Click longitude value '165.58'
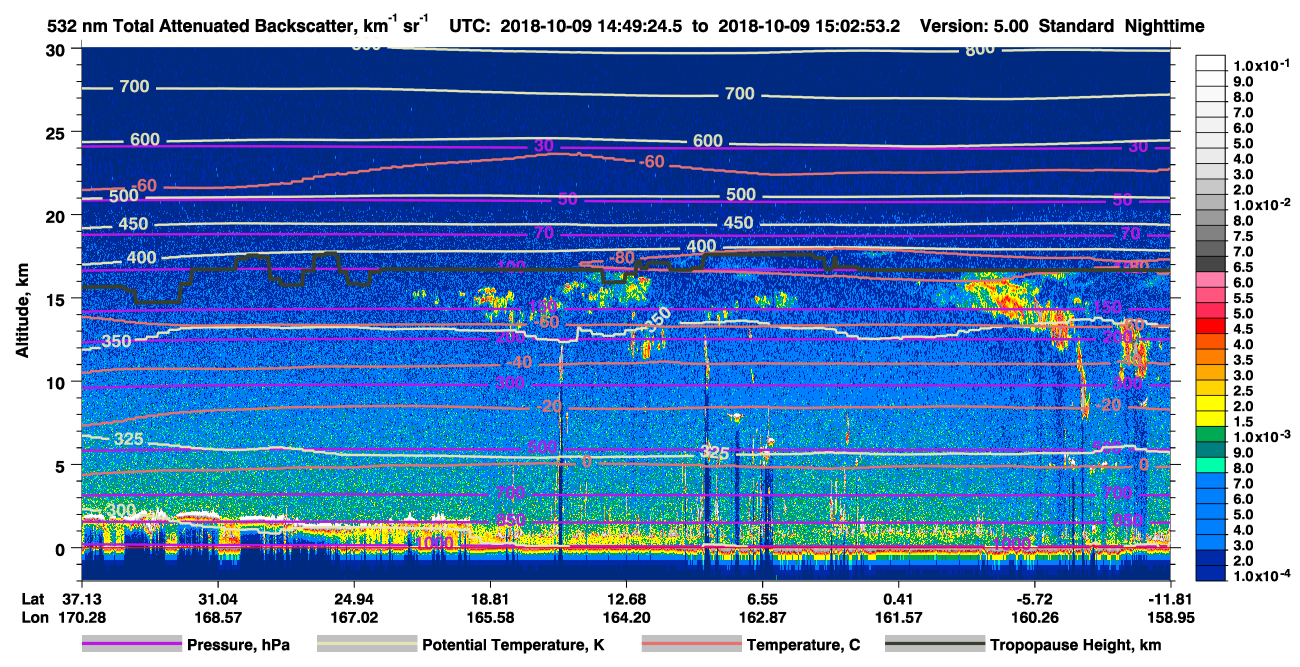 click(x=490, y=617)
